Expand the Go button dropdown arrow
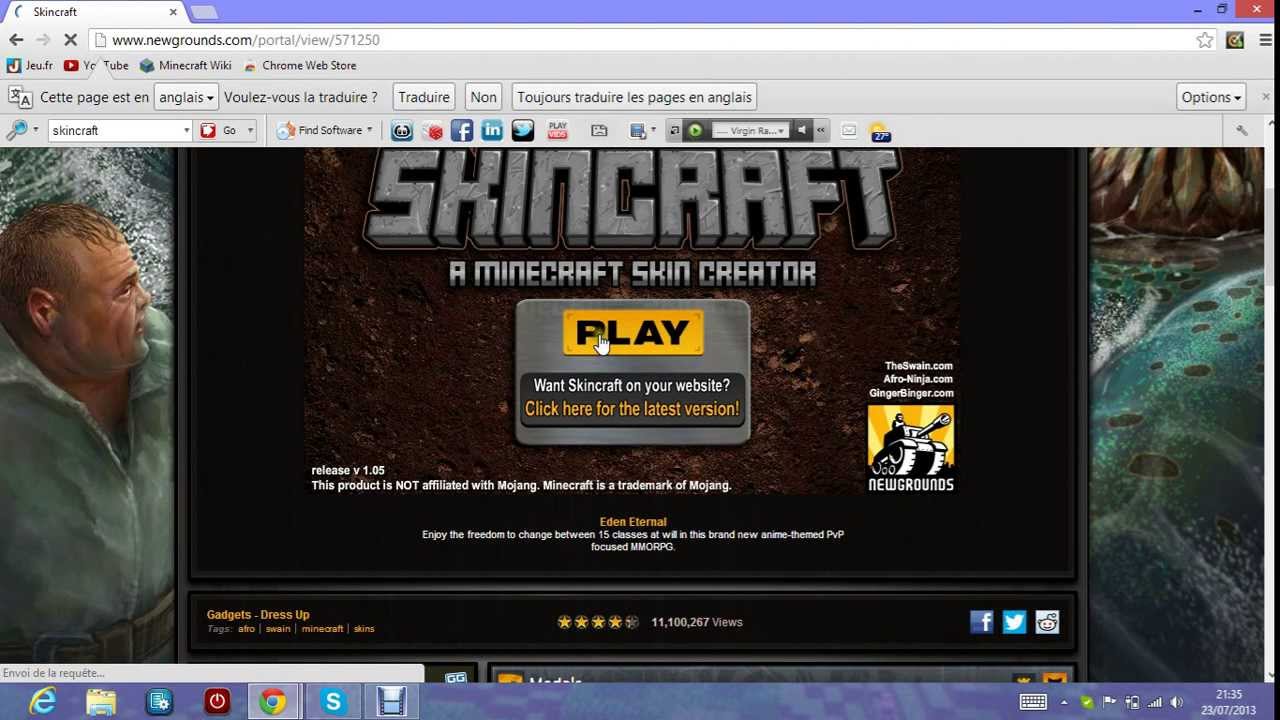The width and height of the screenshot is (1280, 720). click(250, 130)
